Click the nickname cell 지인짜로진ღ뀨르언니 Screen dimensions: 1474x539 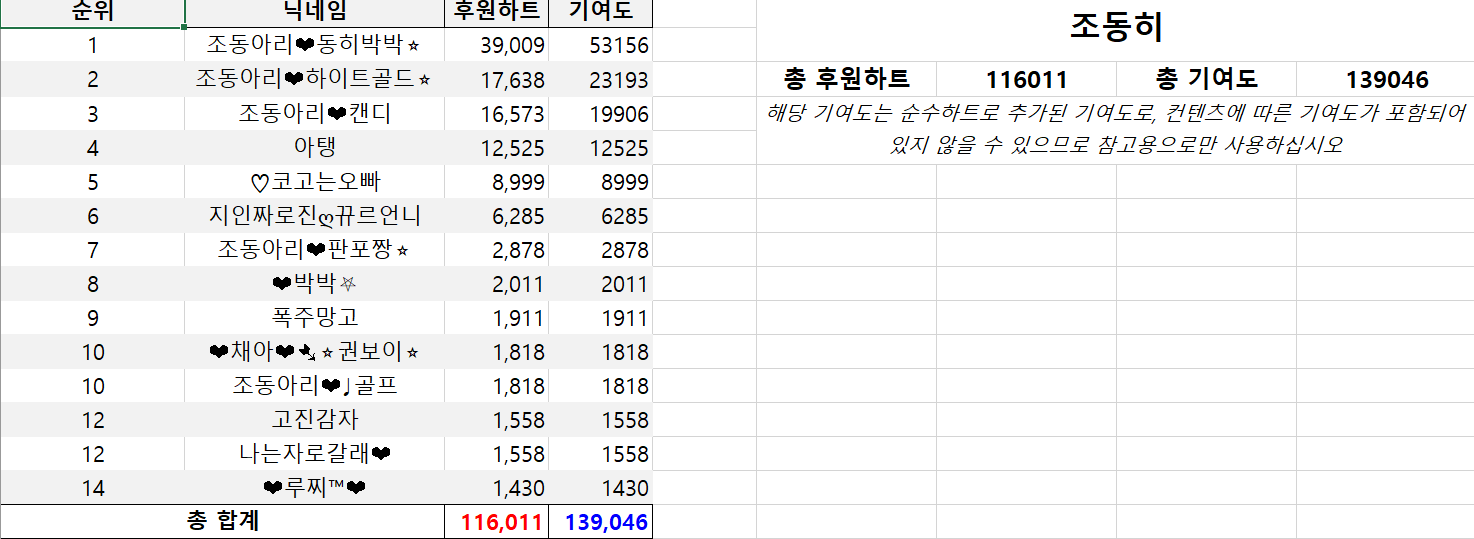[x=315, y=215]
